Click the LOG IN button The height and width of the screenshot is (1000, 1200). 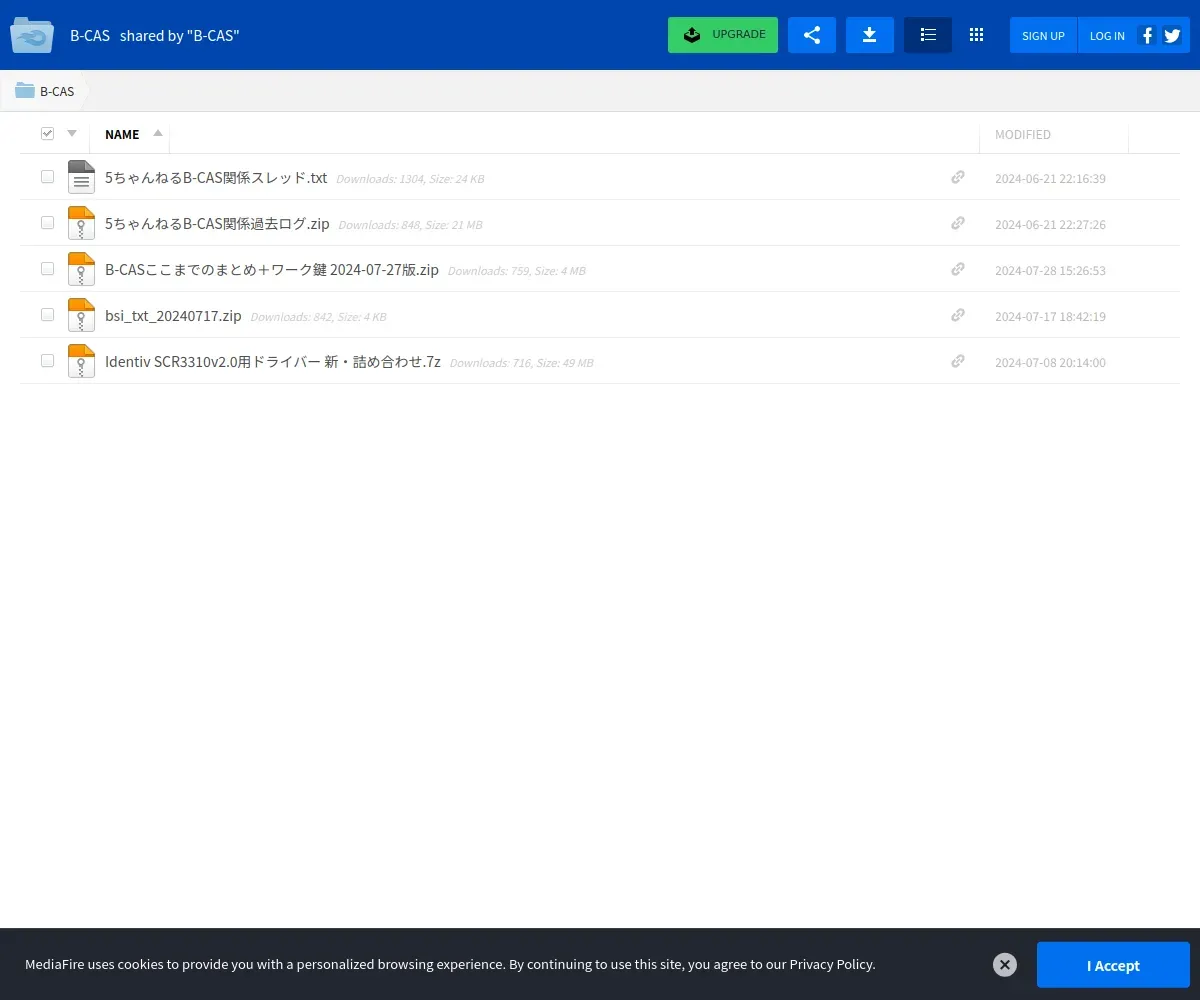pyautogui.click(x=1107, y=35)
